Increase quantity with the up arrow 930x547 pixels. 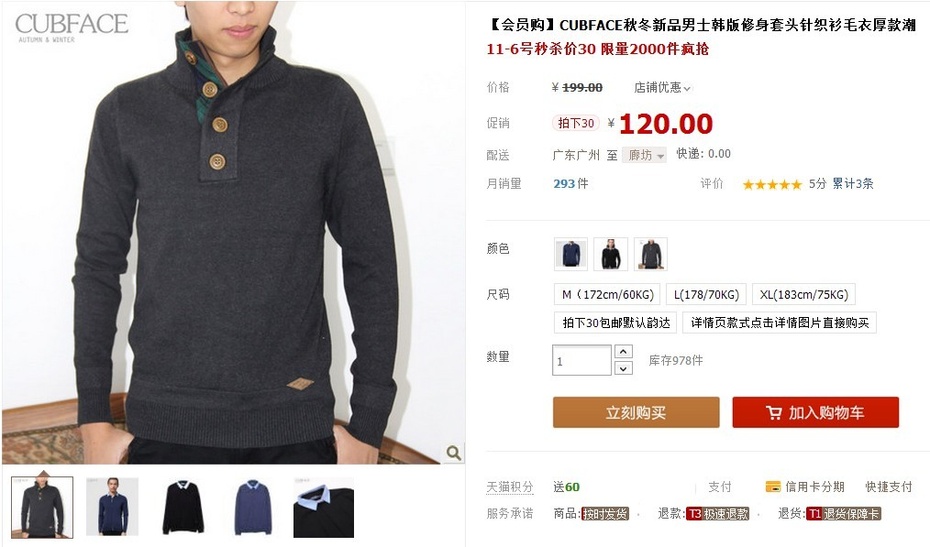coord(623,351)
